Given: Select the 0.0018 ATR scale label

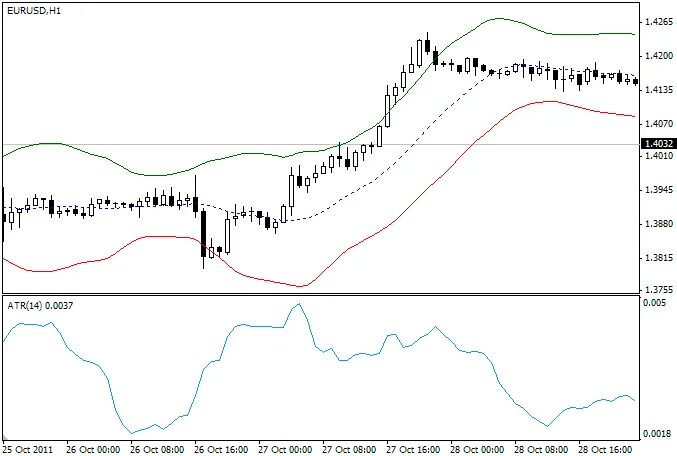Looking at the screenshot, I should coord(657,433).
